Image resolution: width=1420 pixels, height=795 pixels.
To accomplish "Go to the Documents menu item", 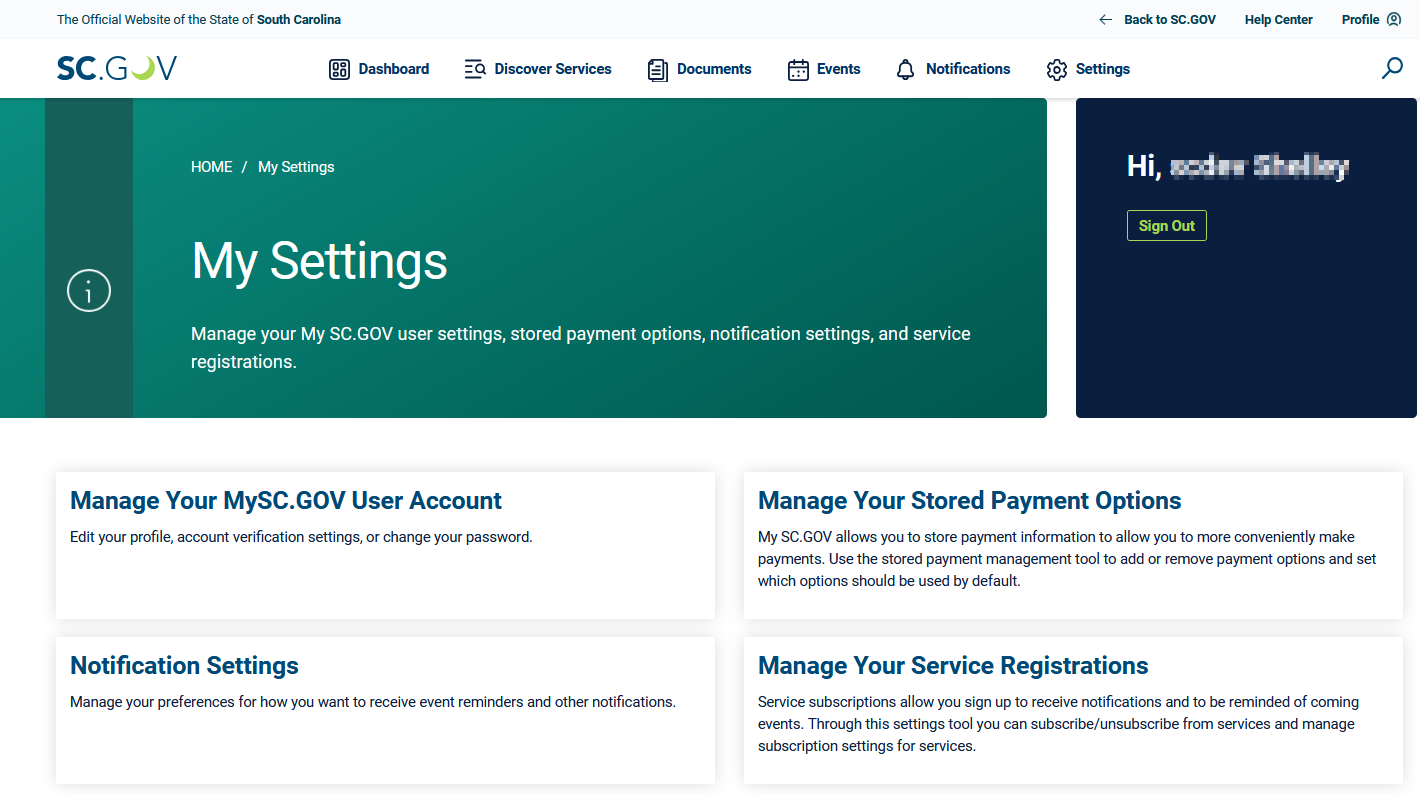I will point(699,69).
